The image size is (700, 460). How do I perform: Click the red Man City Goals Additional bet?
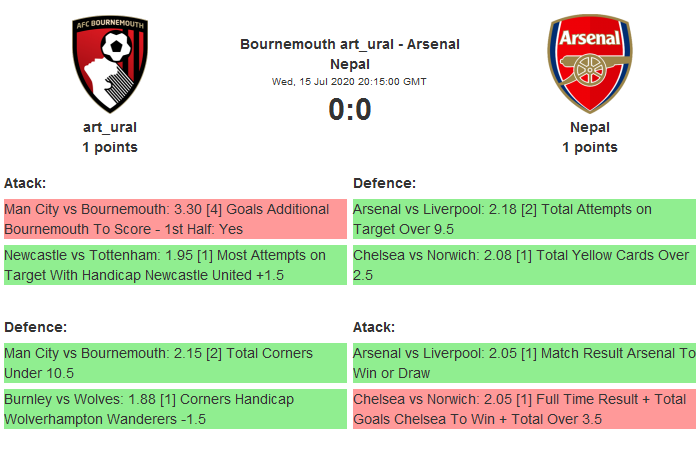point(175,219)
